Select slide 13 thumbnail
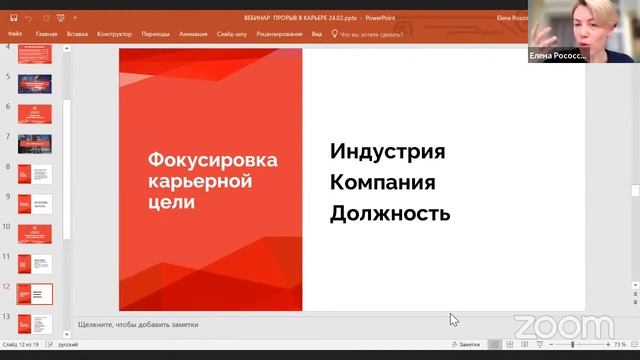Viewport: 640px width, 360px height. [35, 324]
